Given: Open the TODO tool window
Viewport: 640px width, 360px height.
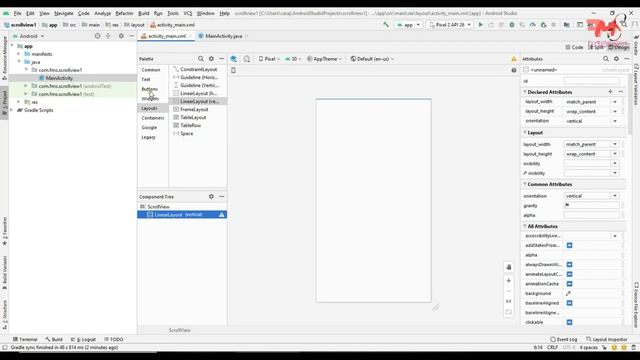Looking at the screenshot, I should [x=114, y=339].
